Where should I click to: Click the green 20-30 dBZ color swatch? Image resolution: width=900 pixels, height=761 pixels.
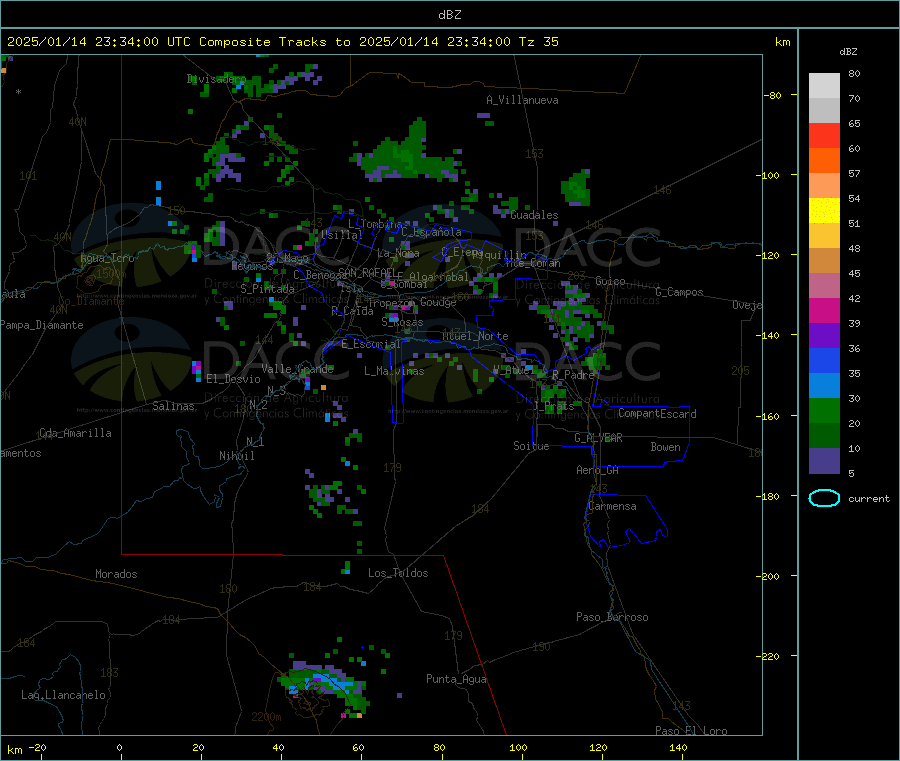[x=824, y=410]
